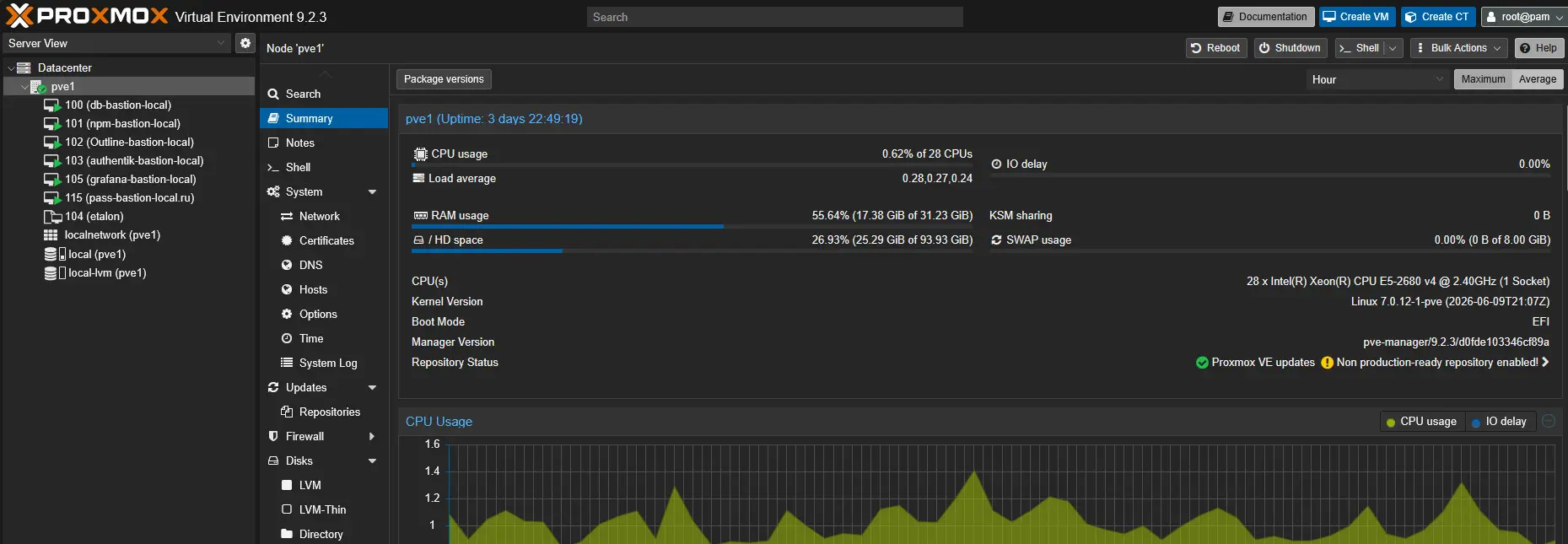1568x544 pixels.
Task: Open Directory disks page
Action: 324,534
